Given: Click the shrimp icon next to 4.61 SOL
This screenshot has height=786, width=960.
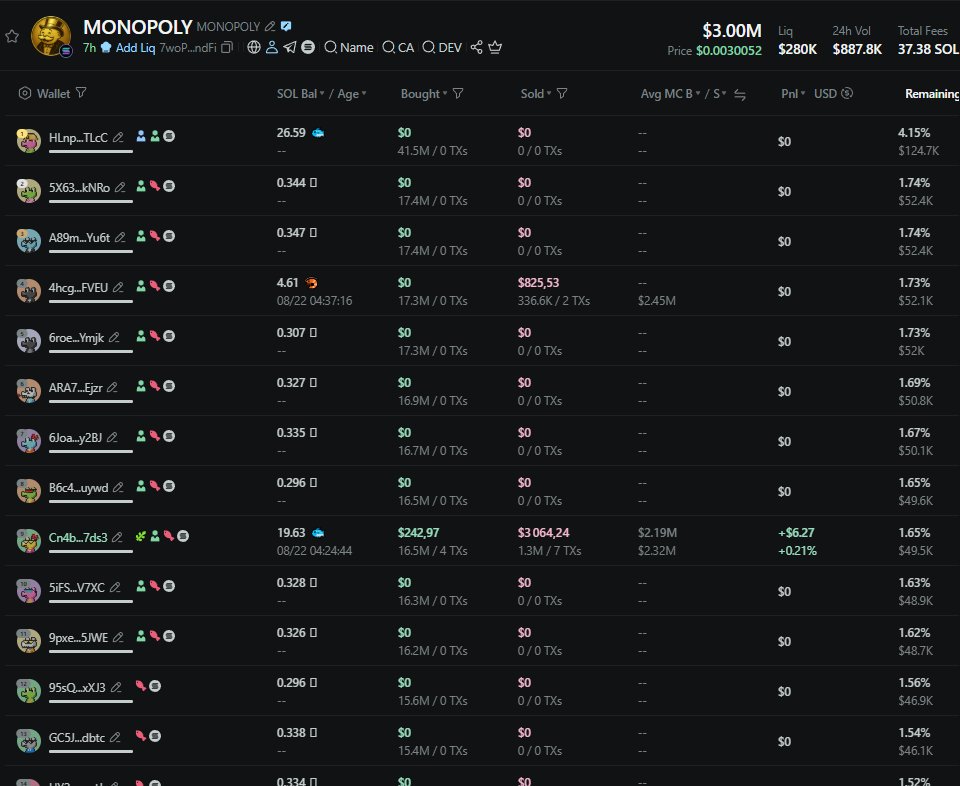Looking at the screenshot, I should 312,283.
